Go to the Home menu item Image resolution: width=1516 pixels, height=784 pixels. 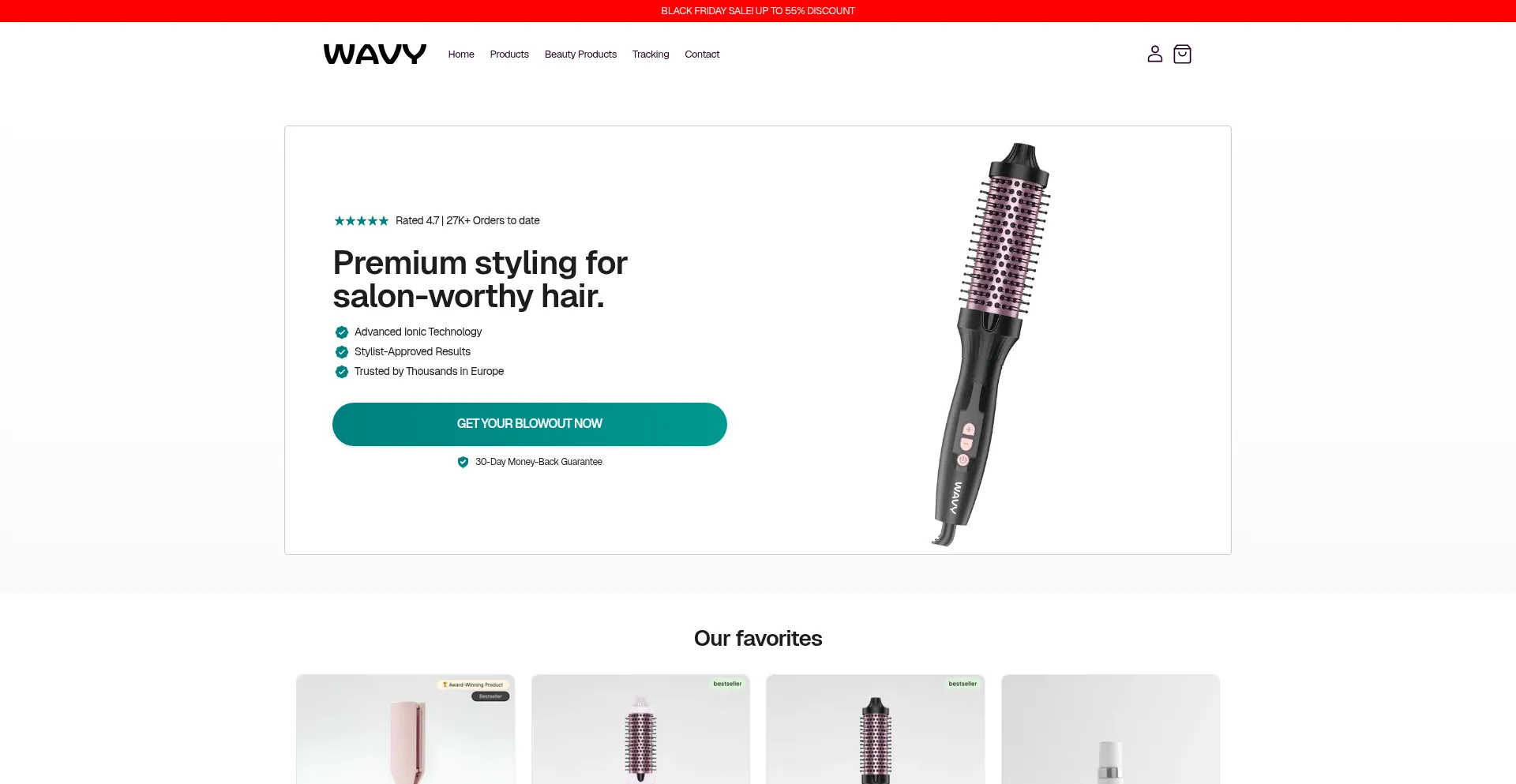[461, 54]
